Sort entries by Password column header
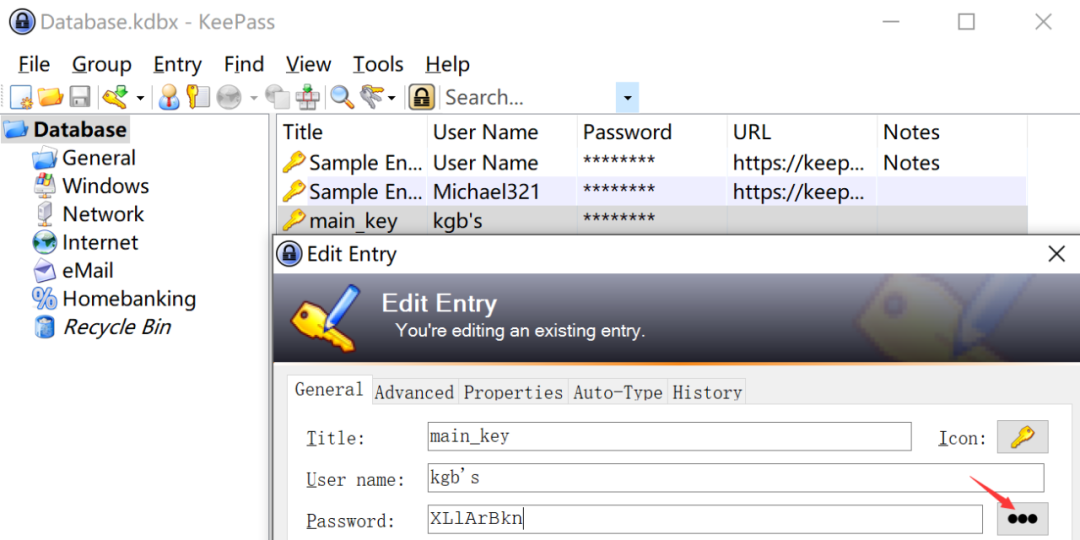 click(652, 132)
